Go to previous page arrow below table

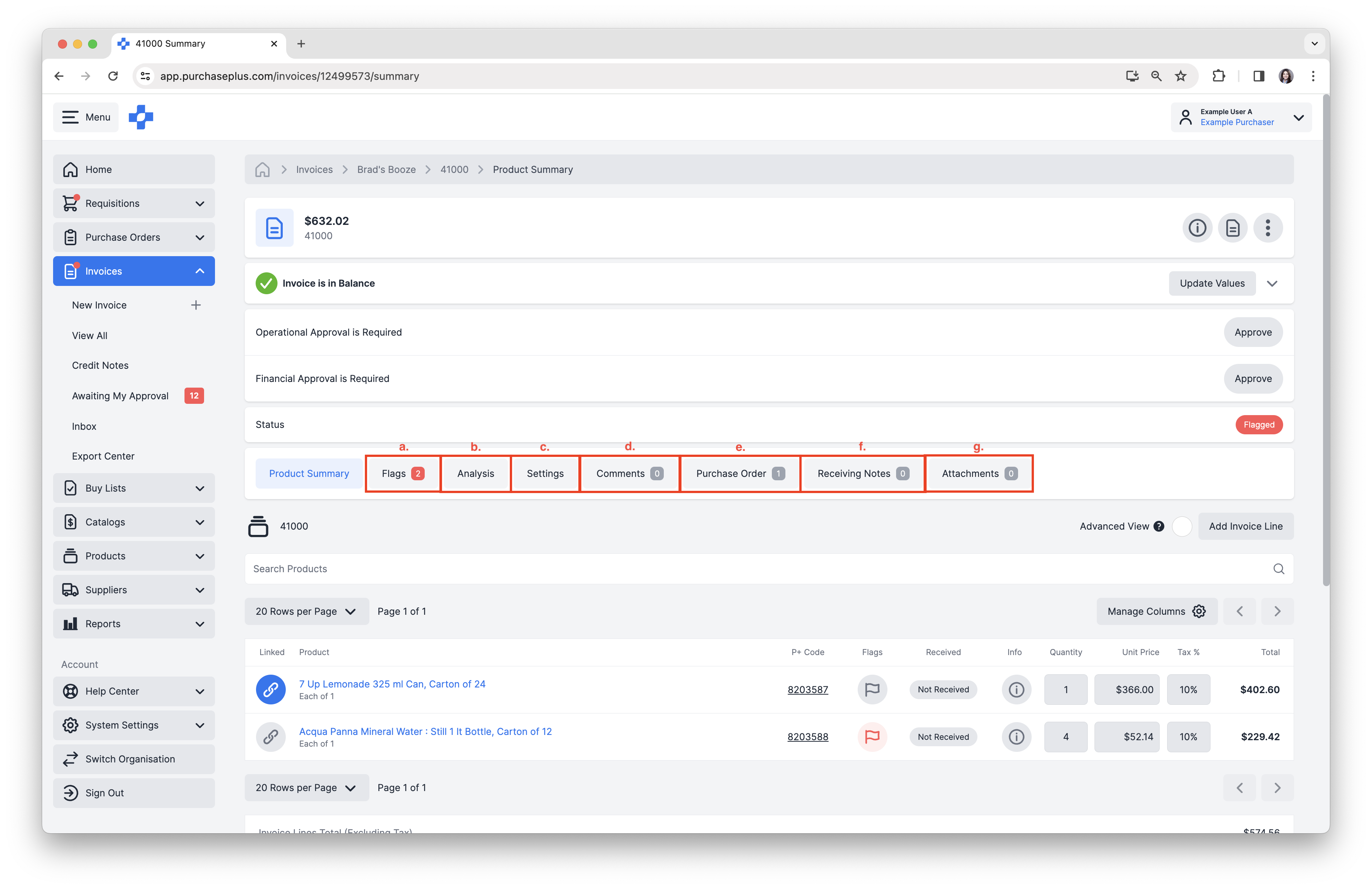point(1239,788)
